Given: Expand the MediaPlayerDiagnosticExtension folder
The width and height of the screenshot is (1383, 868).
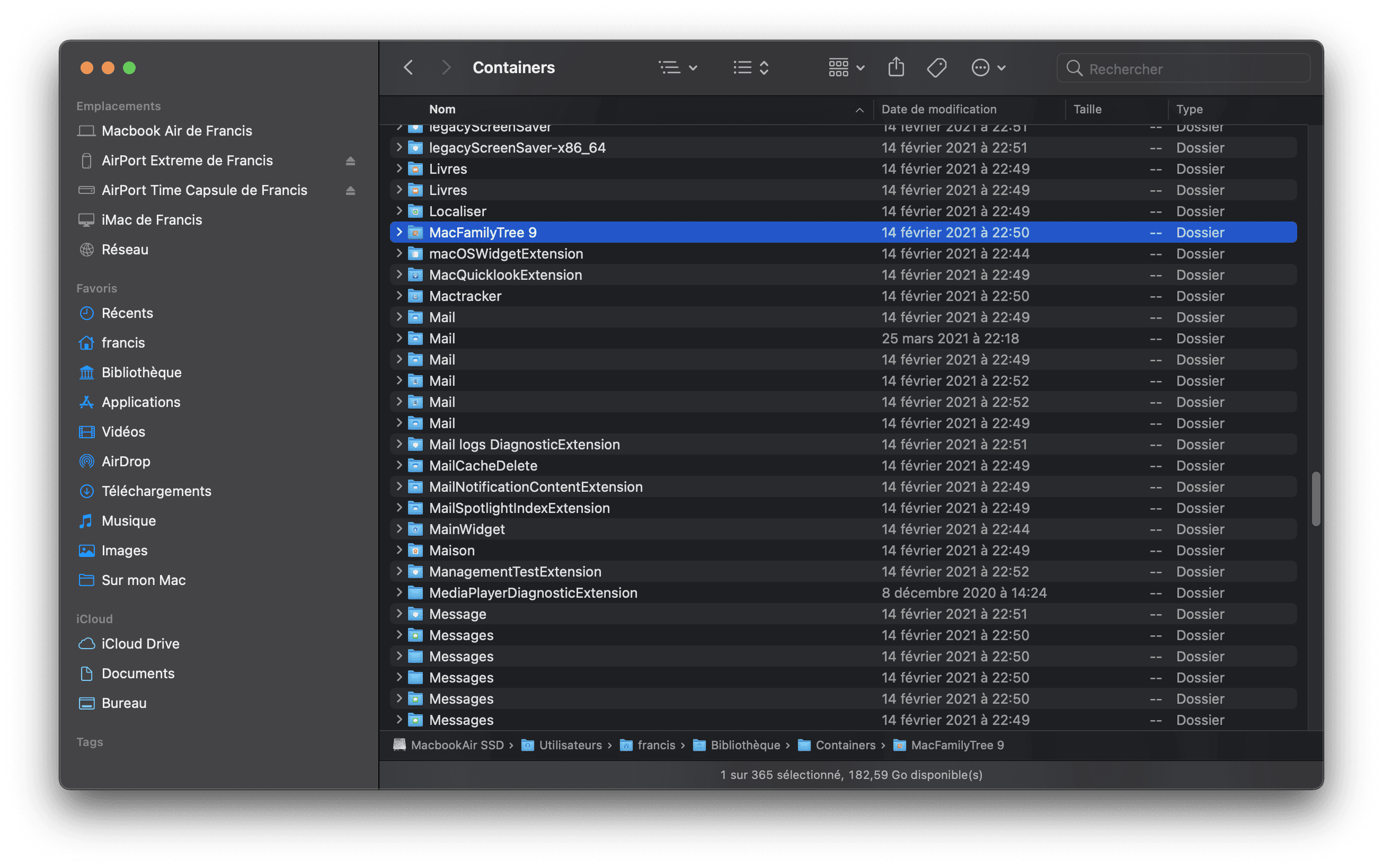Looking at the screenshot, I should [399, 593].
